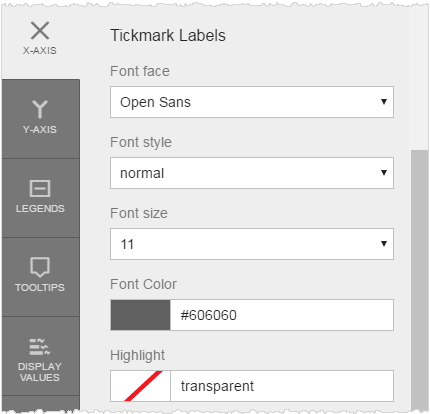Open the Font style dropdown showing normal
Image resolution: width=430 pixels, height=414 pixels.
[252, 173]
